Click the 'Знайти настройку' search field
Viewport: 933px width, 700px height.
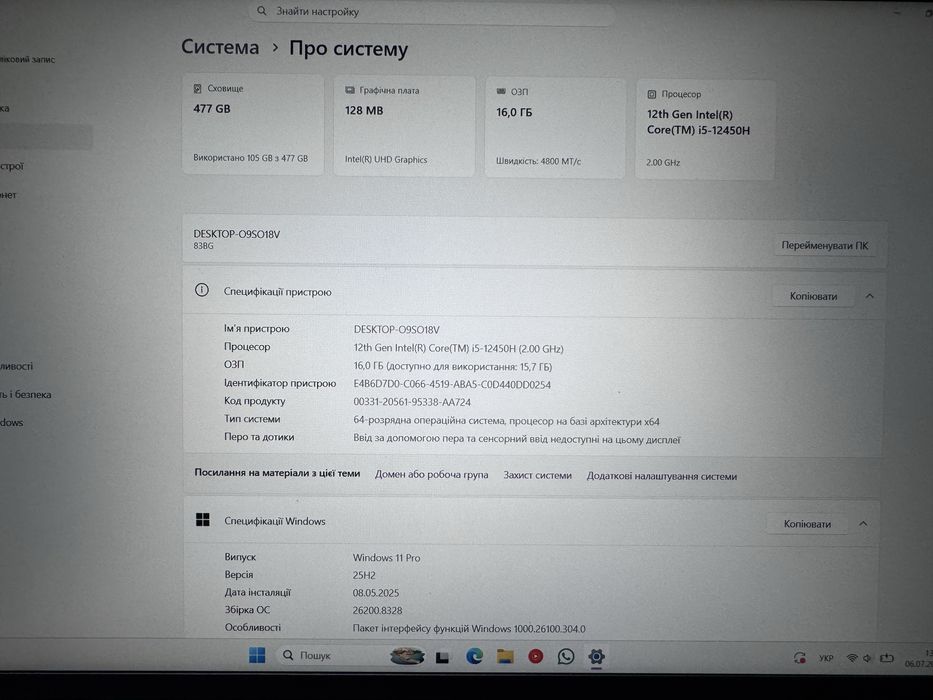pos(431,12)
